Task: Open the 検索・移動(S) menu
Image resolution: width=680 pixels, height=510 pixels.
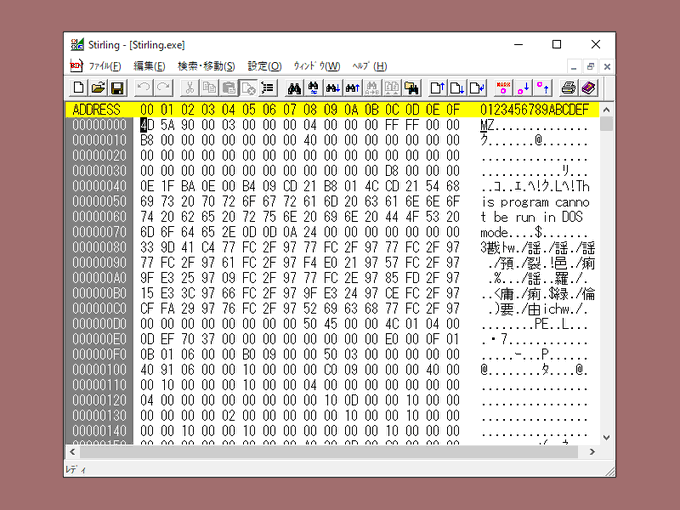Action: 206,66
